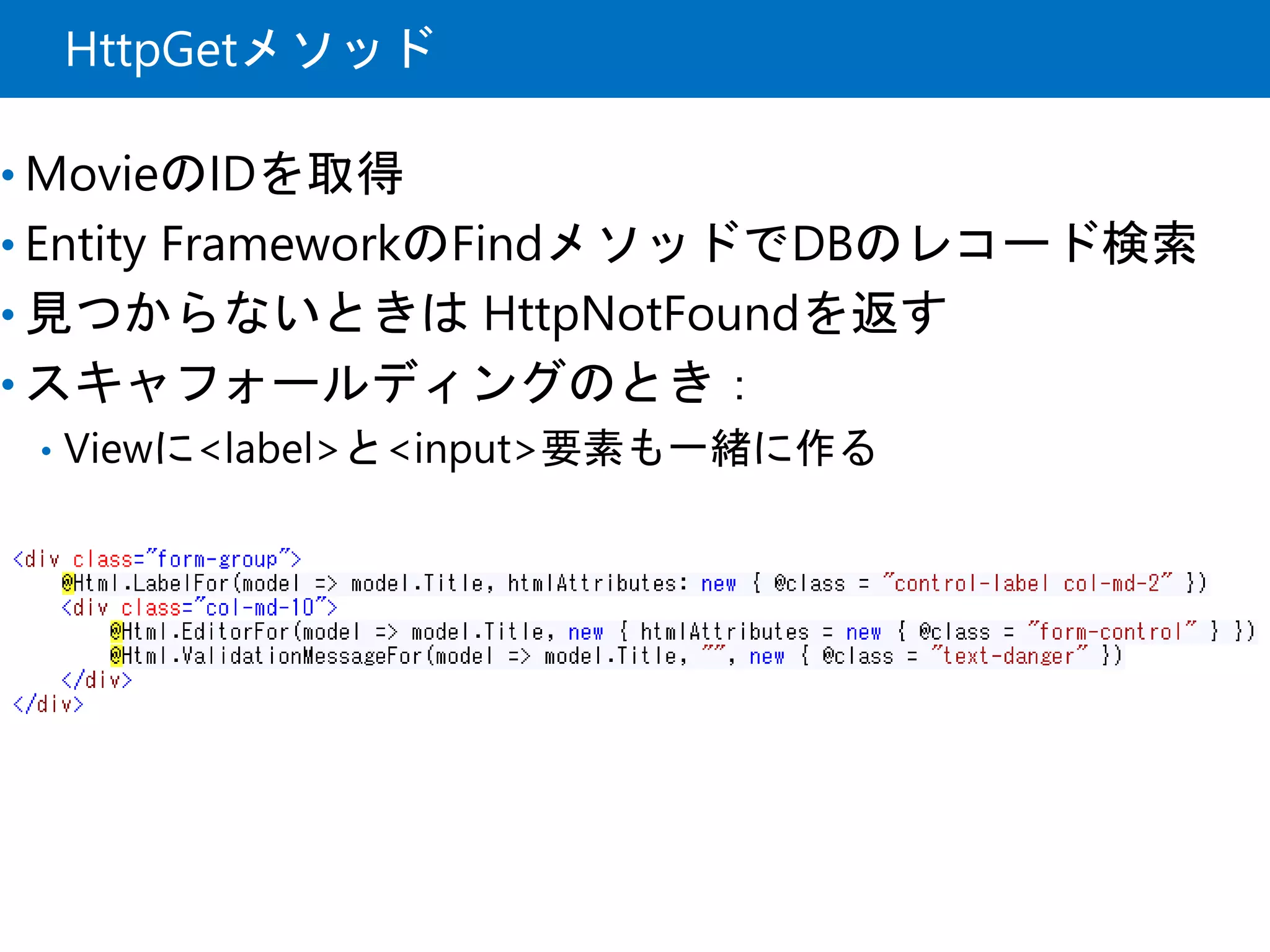Click bullet "Entity FrameworkのFindメソッドでDBのレコード検索"

611,244
